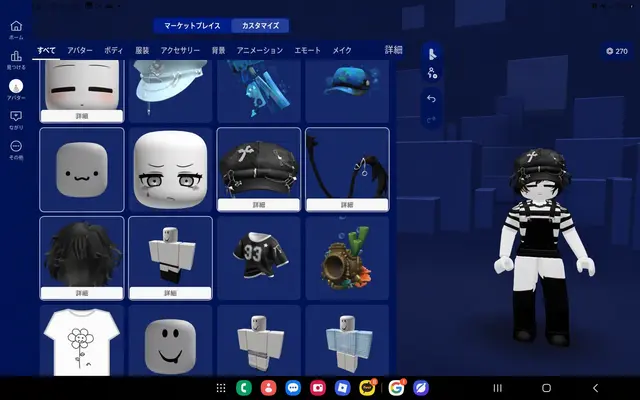Open the pink Camera app in taskbar
The width and height of the screenshot is (640, 400).
tap(318, 388)
